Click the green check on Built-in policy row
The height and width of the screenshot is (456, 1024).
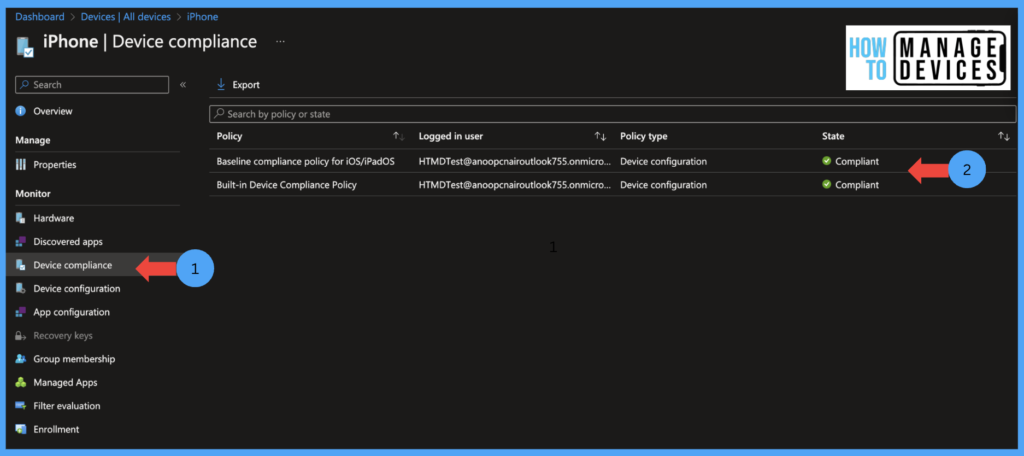coord(826,185)
